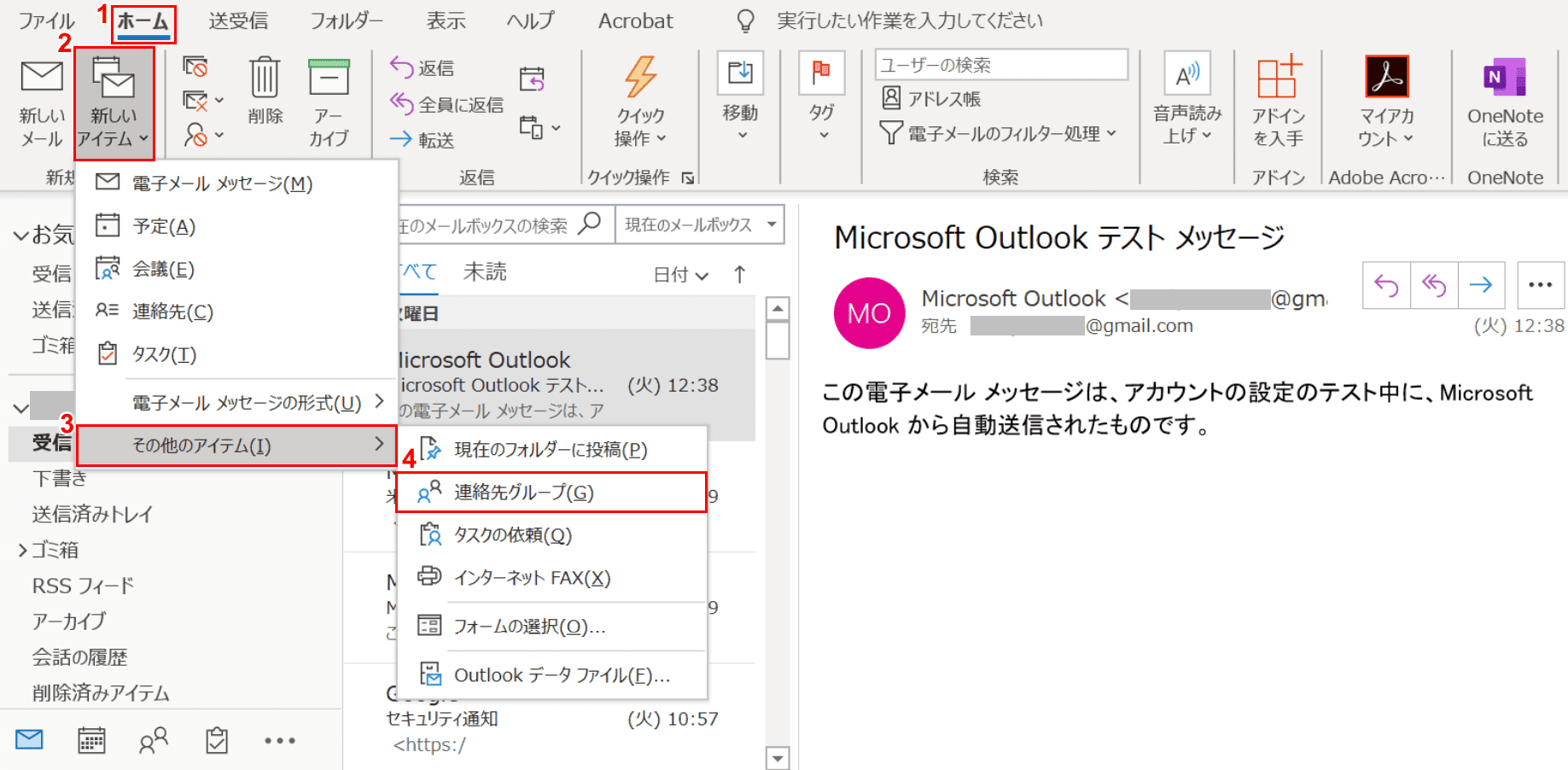This screenshot has width=1568, height=770.
Task: Select Task (タスク) menu item
Action: (x=237, y=354)
